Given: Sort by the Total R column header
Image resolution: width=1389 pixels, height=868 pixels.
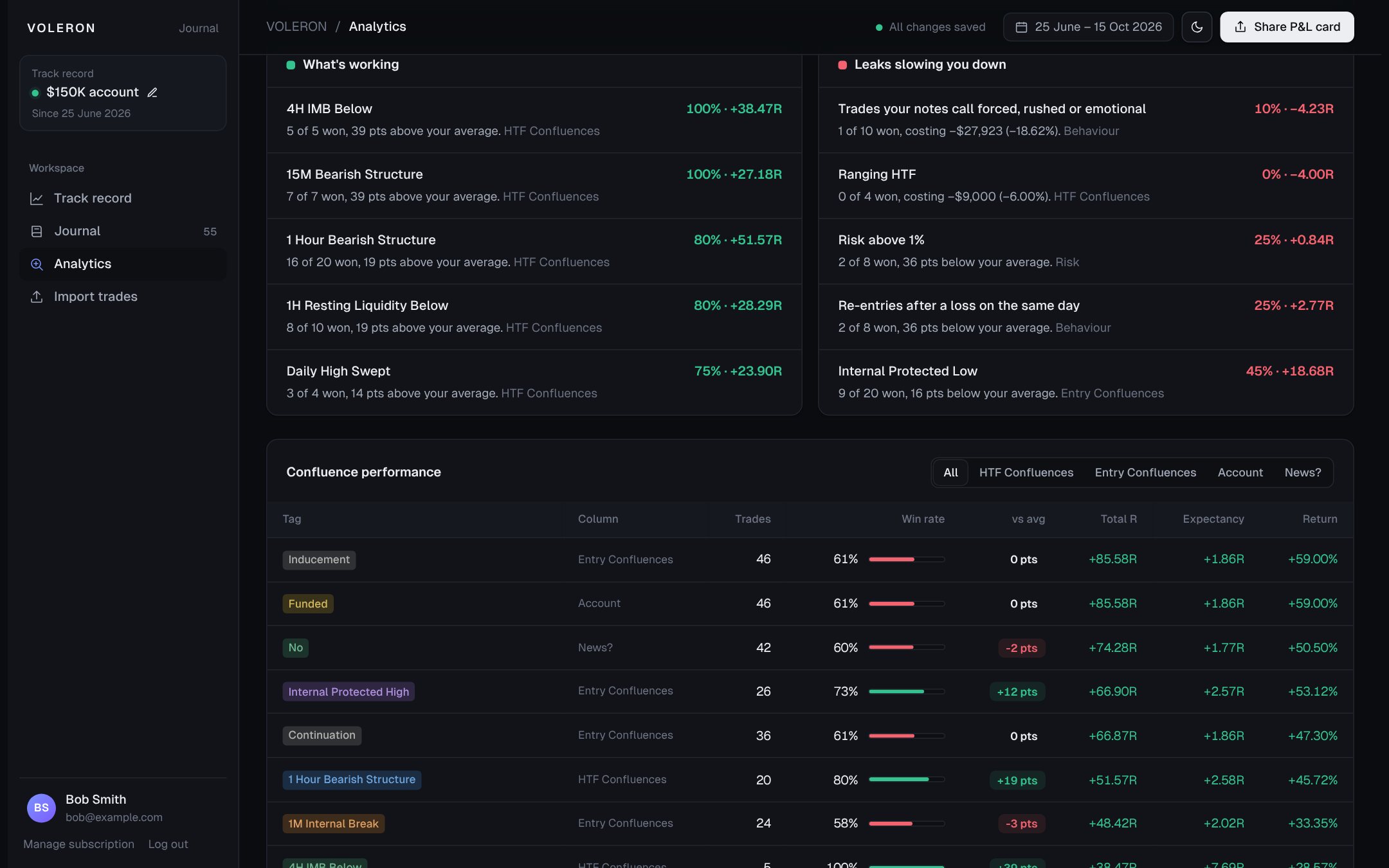Looking at the screenshot, I should (x=1118, y=519).
